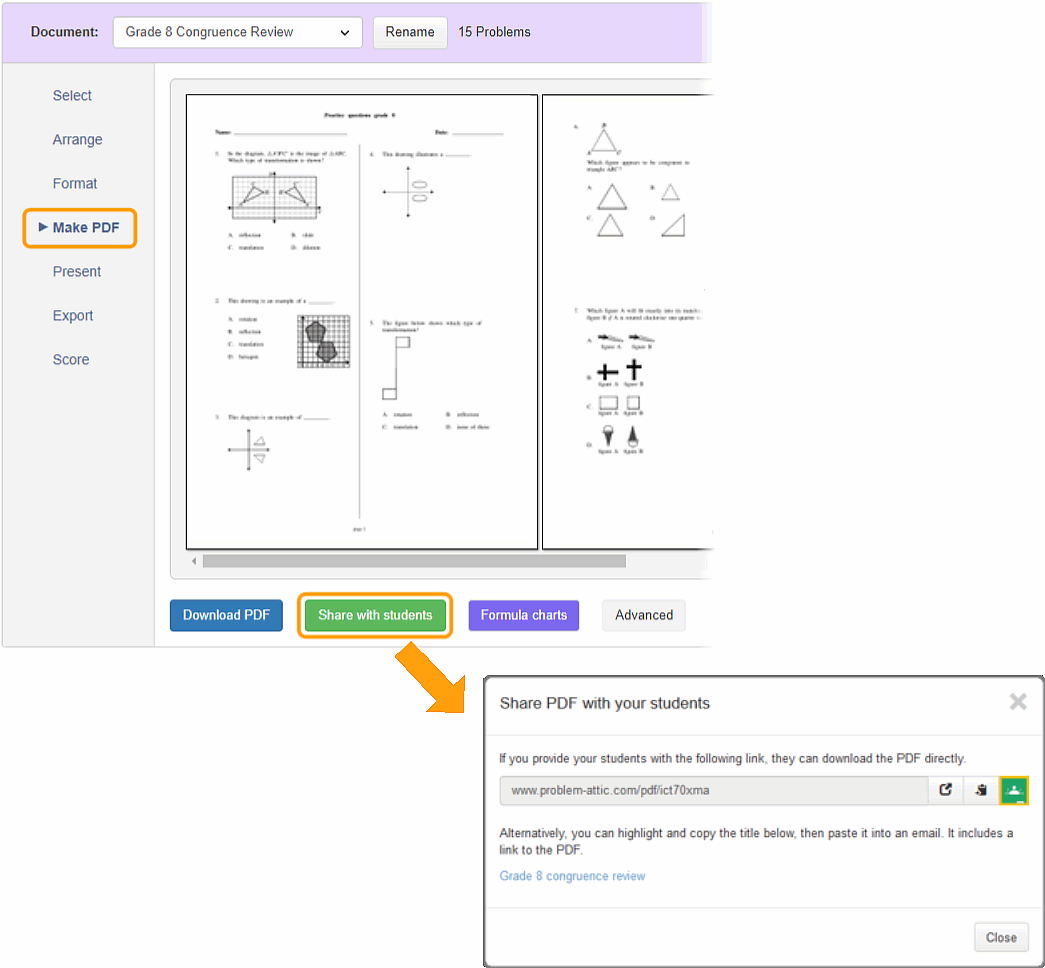Click the Grade 8 congruence review link
Viewport: 1045px width, 968px height.
pos(572,876)
